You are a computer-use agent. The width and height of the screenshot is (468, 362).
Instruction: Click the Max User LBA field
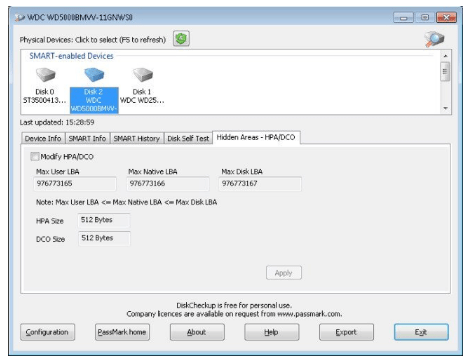(75, 184)
